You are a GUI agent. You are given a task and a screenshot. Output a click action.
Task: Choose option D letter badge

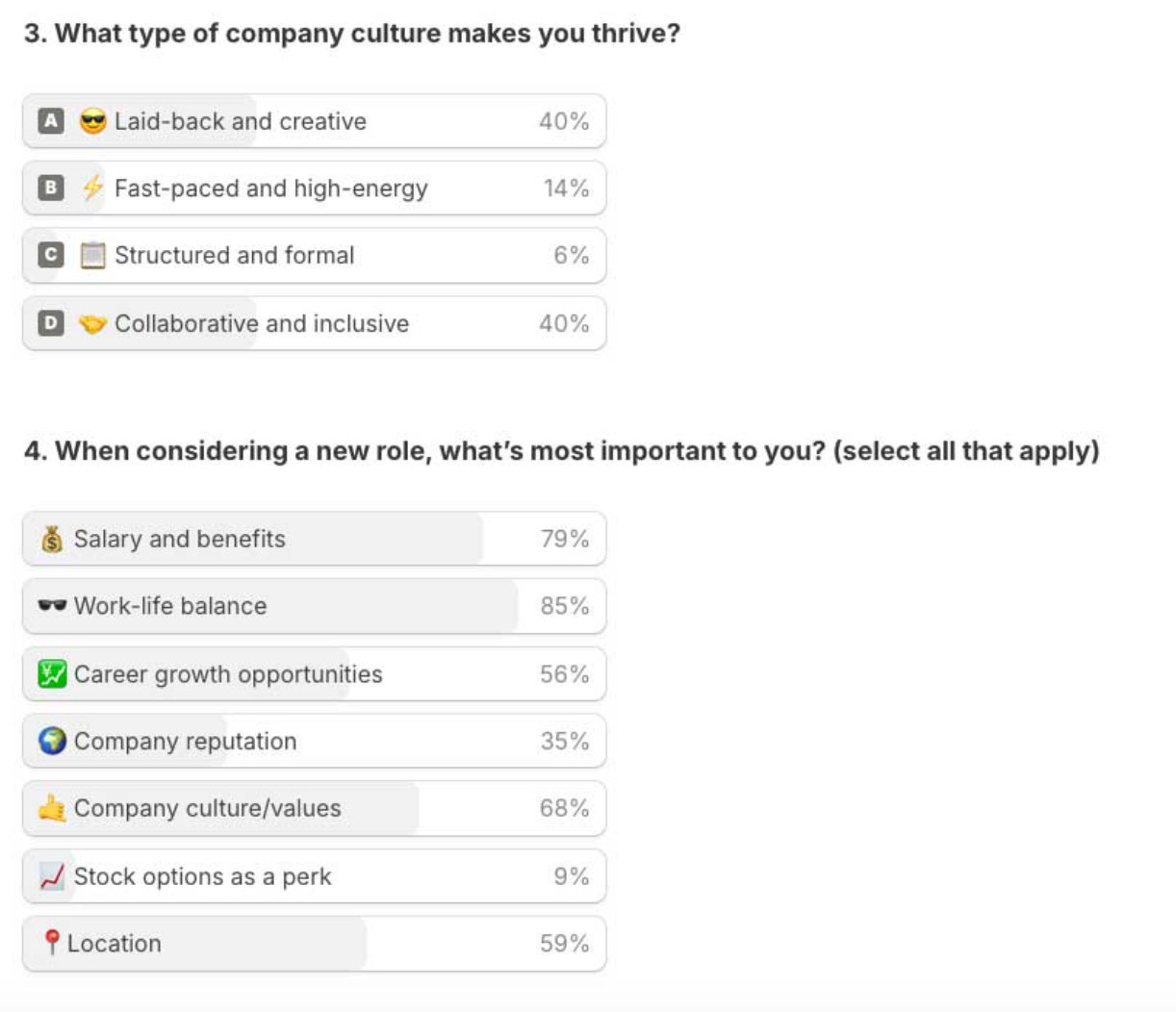click(51, 324)
